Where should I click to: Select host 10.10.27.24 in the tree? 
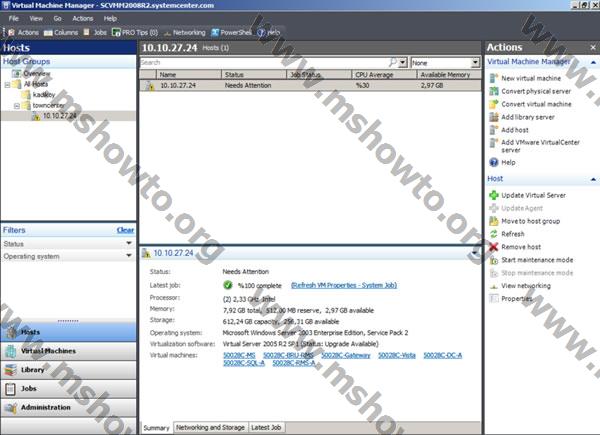pos(60,116)
